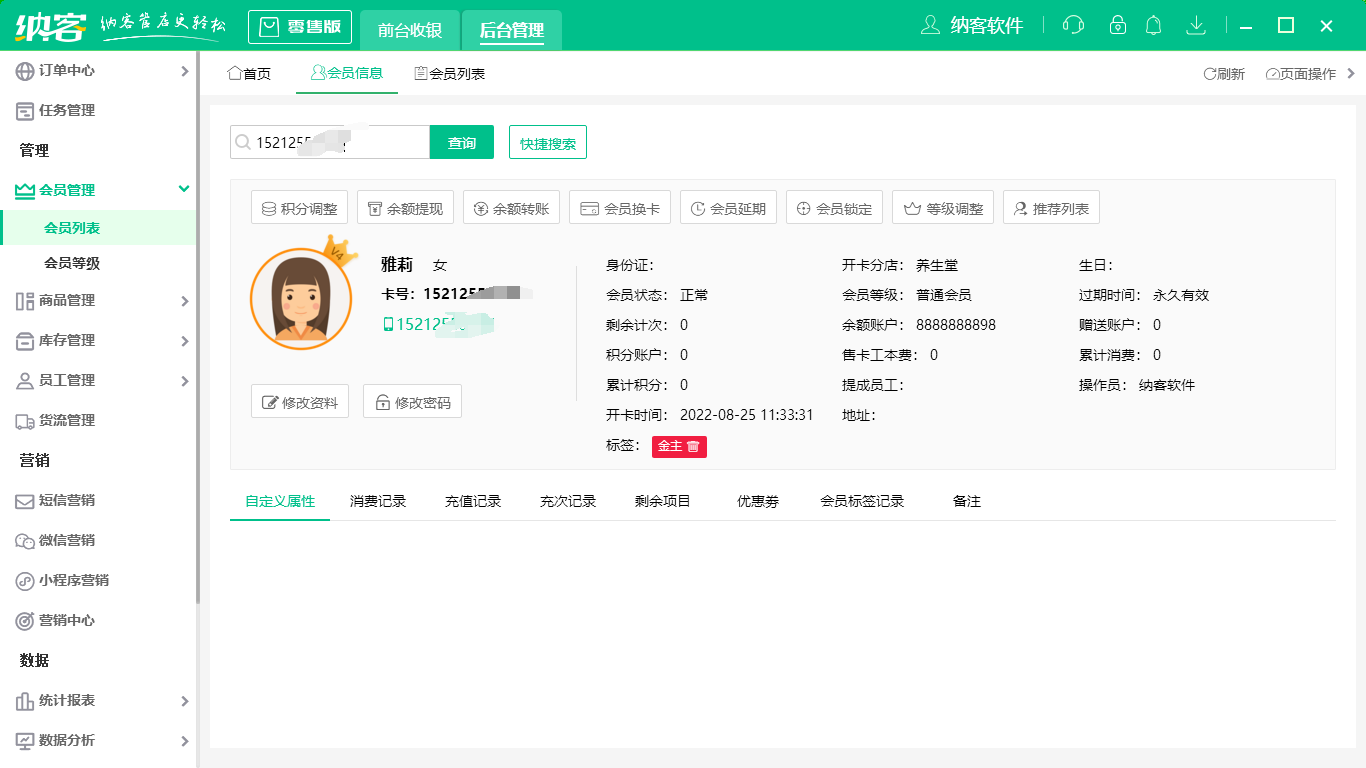1366x768 pixels.
Task: Expand the 商品管理 sidebar section
Action: [100, 300]
